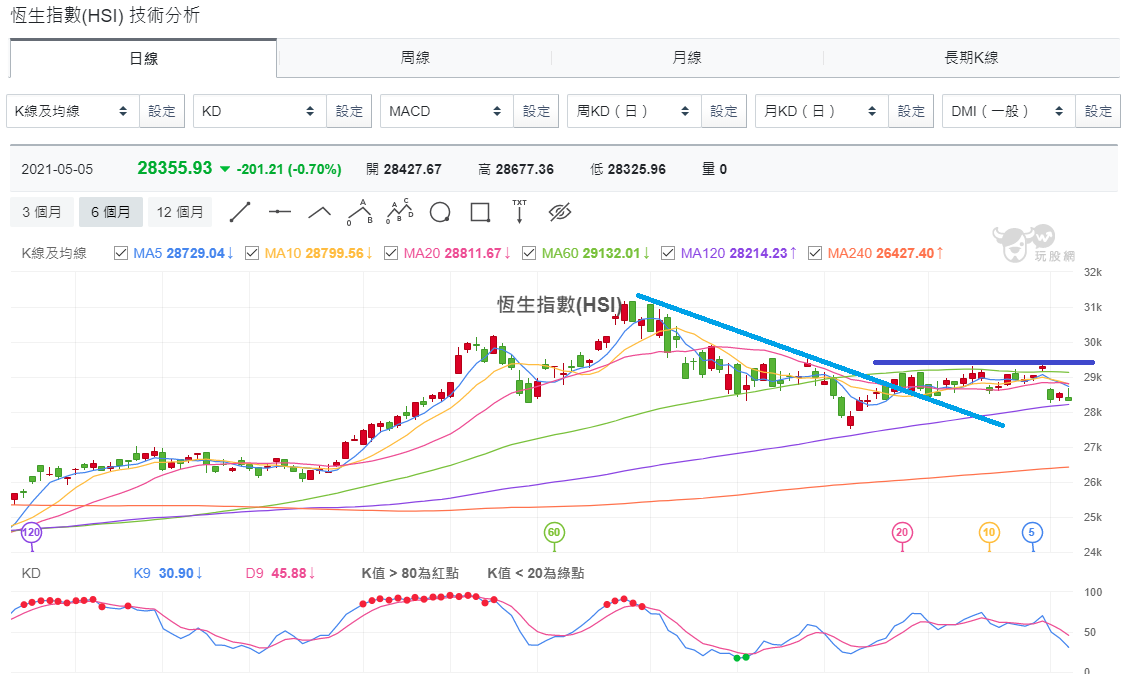Select the trend line drawing tool
The width and height of the screenshot is (1126, 674).
pos(240,212)
